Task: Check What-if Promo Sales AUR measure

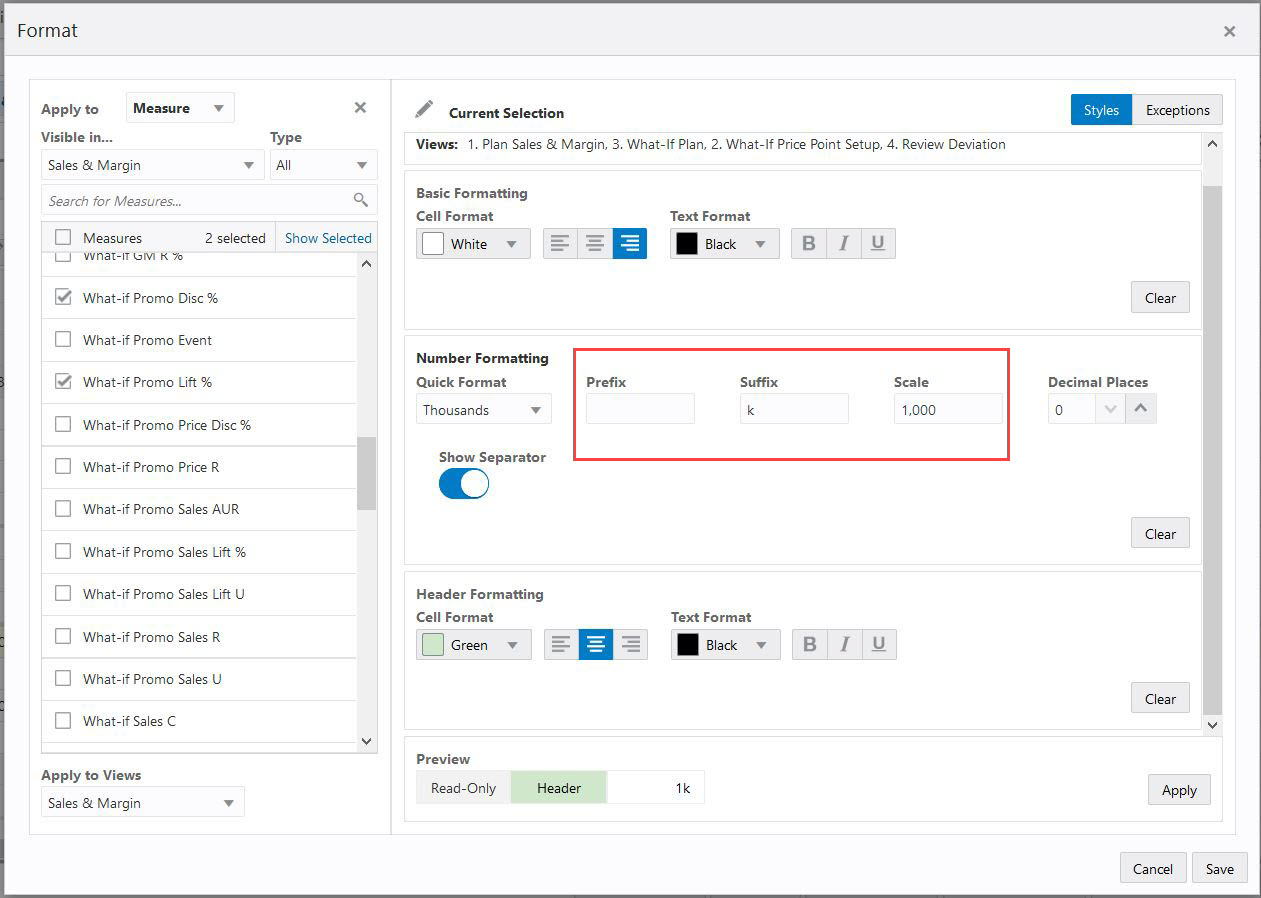Action: click(x=63, y=508)
